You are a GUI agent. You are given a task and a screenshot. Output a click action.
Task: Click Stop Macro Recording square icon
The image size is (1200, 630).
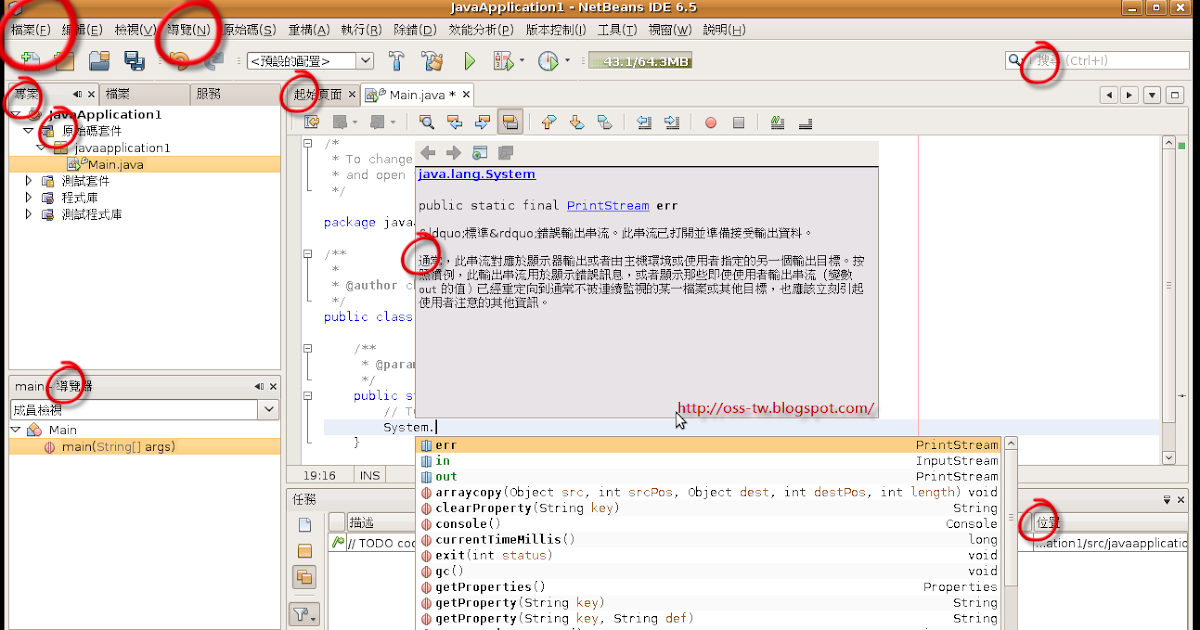click(x=739, y=122)
